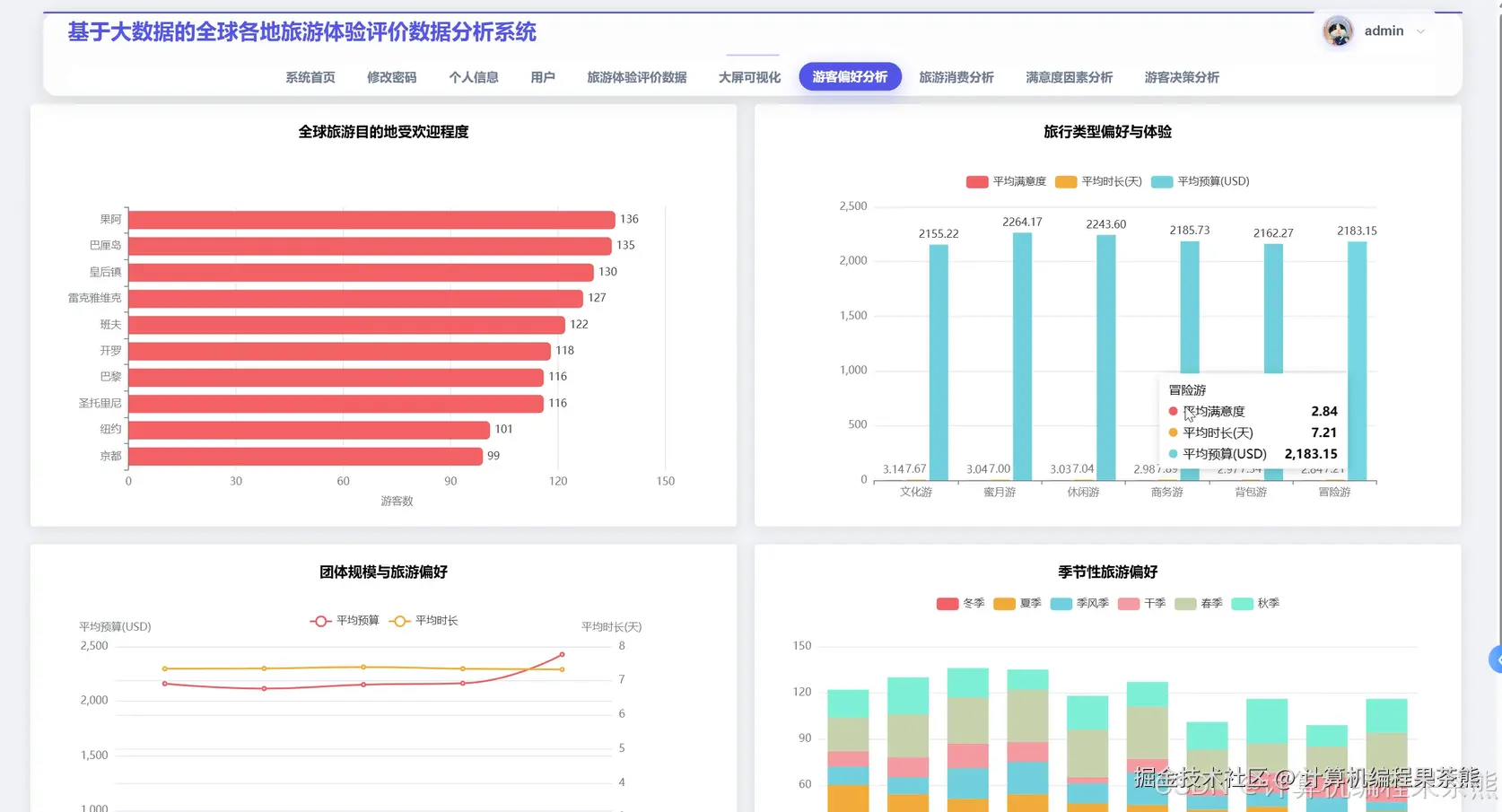Click the 游客数 axis title

coord(397,502)
